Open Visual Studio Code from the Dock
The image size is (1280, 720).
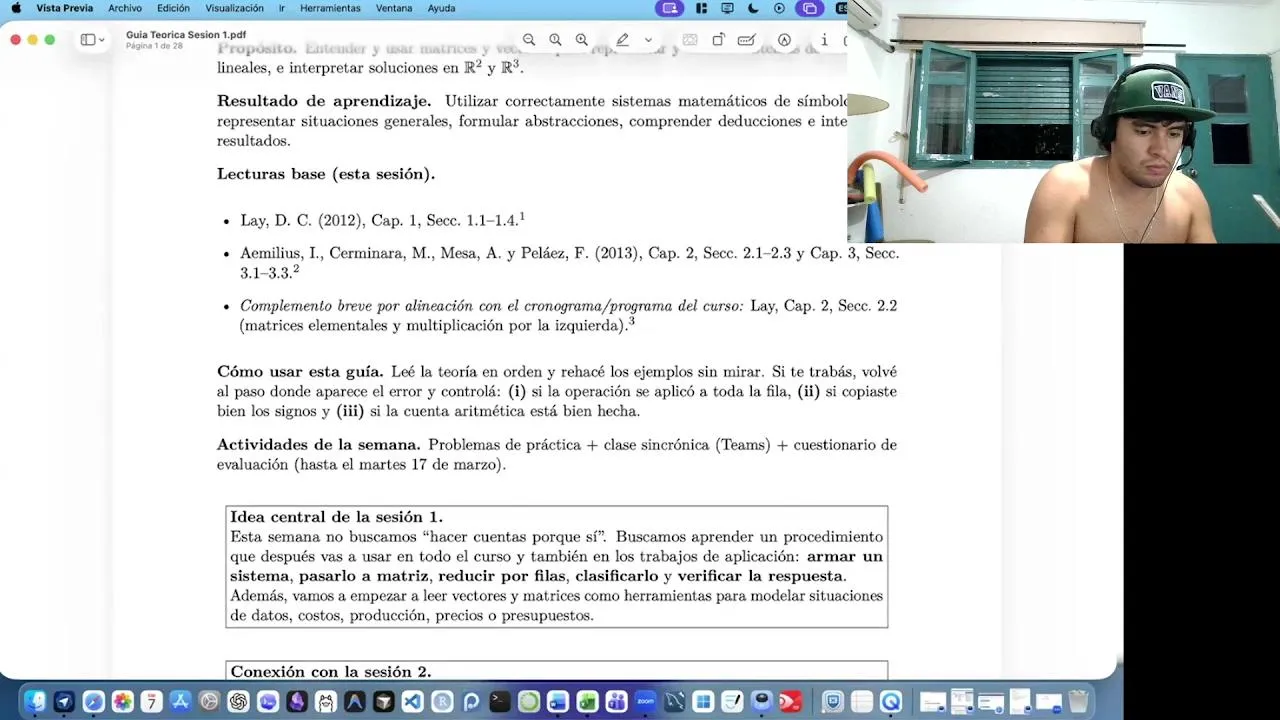point(413,701)
